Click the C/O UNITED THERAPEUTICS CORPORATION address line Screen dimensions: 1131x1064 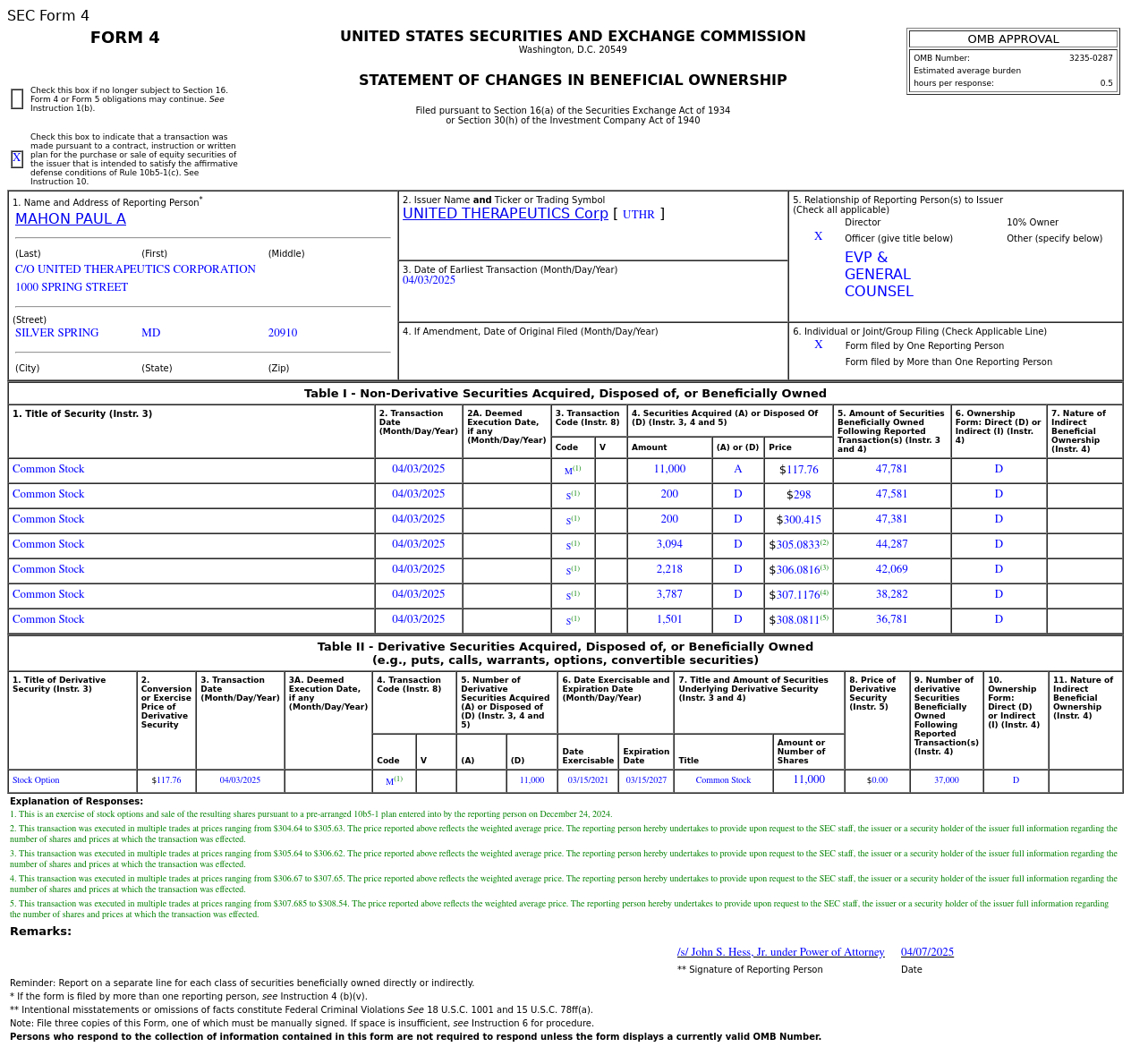(x=135, y=269)
